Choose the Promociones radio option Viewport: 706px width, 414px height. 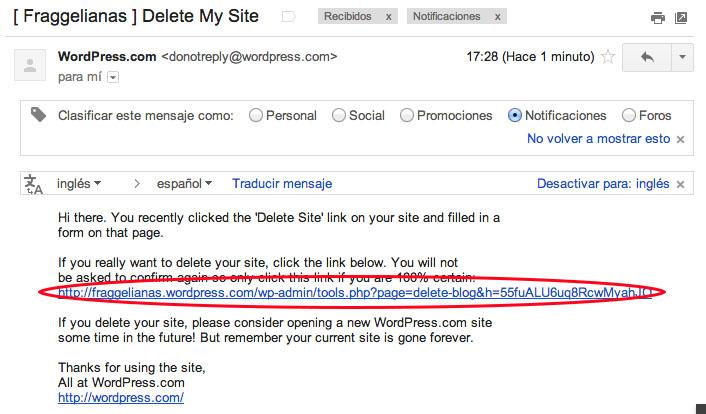407,115
